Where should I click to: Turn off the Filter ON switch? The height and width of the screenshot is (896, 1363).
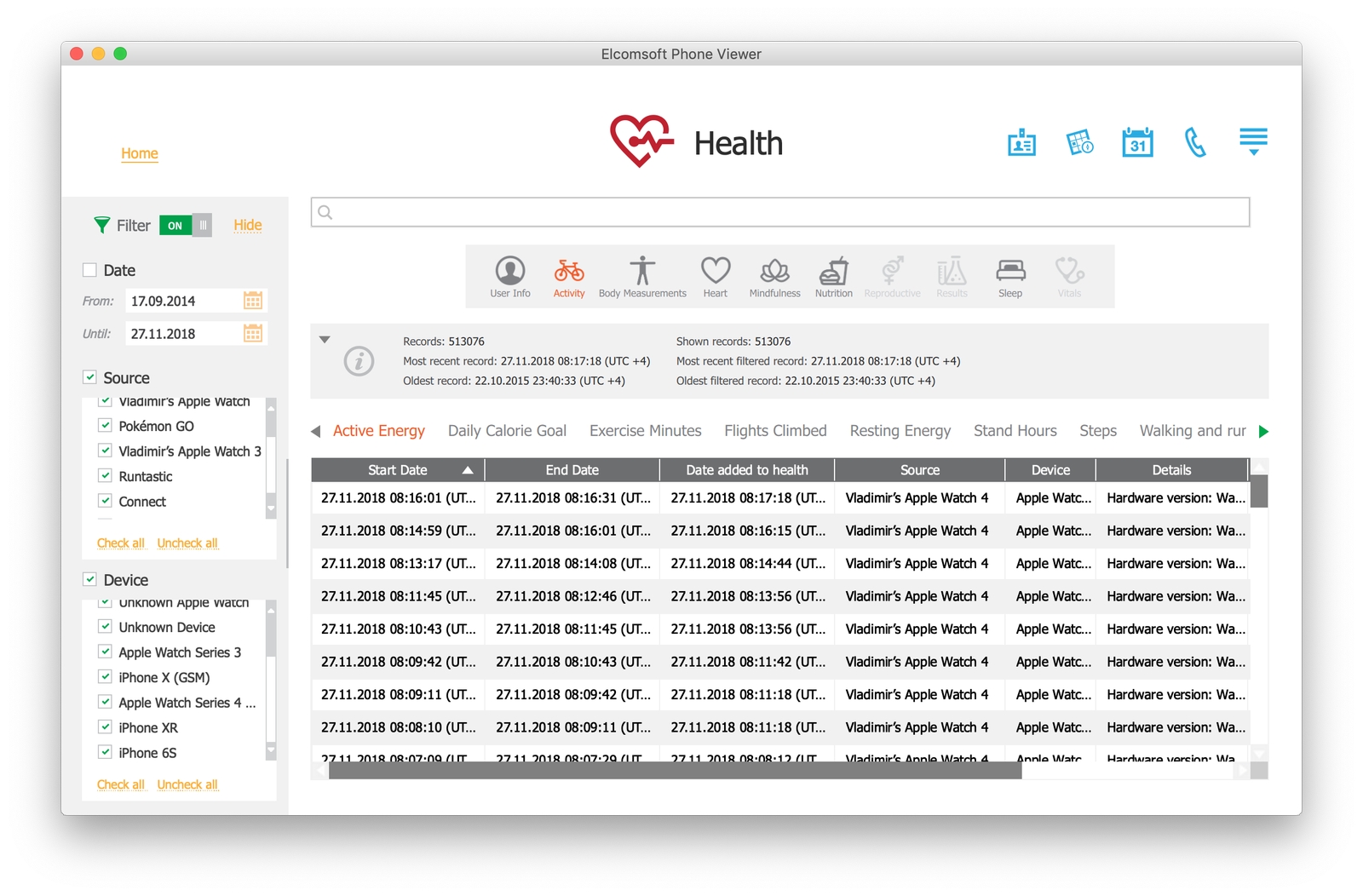[185, 226]
